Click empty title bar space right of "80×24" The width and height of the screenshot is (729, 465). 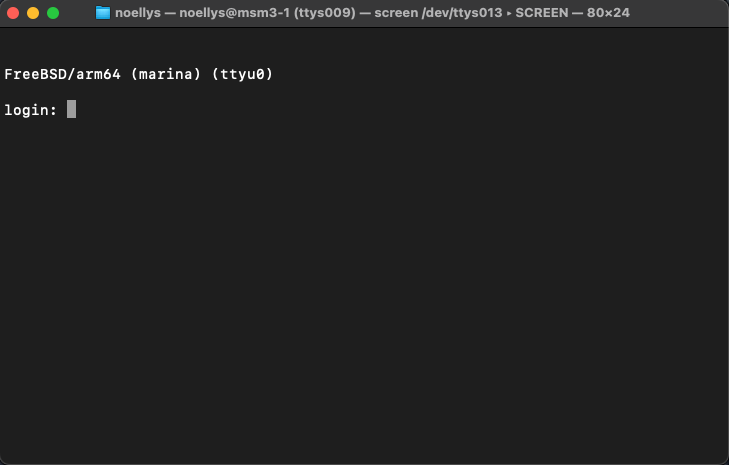pyautogui.click(x=680, y=13)
